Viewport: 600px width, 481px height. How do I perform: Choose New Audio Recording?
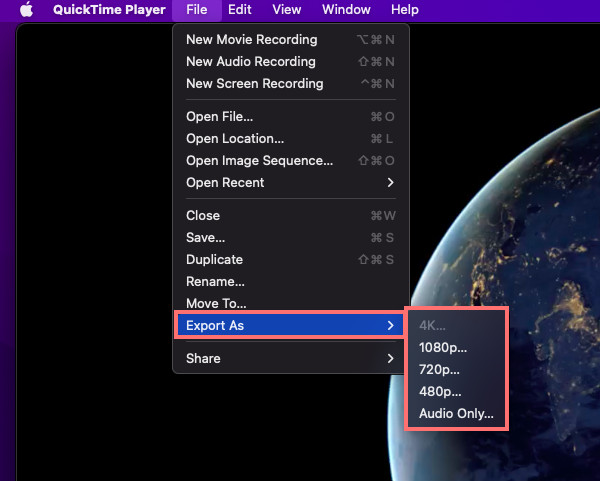(291, 62)
